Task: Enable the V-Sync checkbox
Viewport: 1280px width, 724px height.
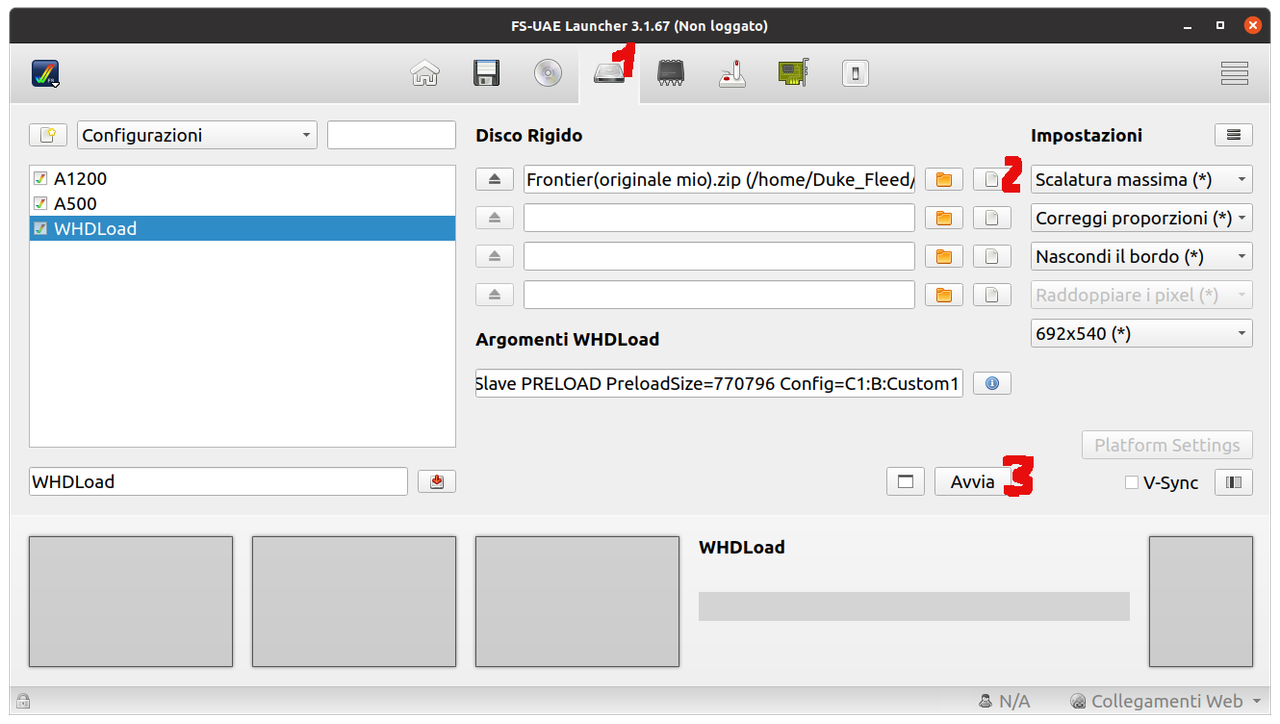Action: point(1161,482)
